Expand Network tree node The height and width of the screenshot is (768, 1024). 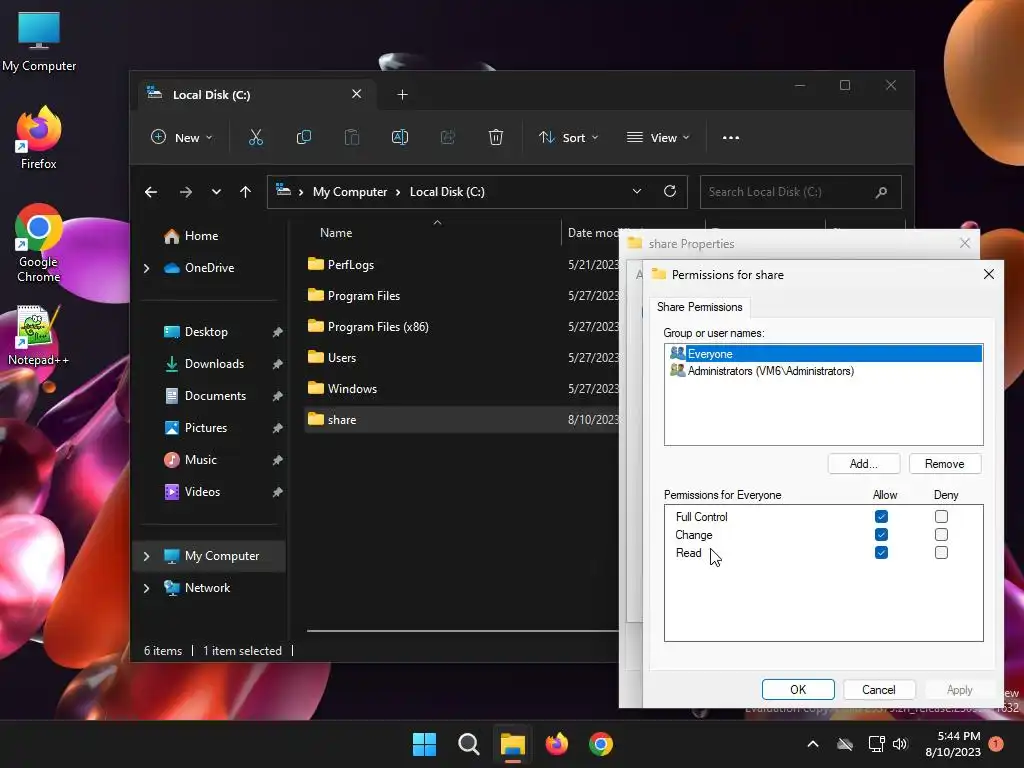(146, 588)
